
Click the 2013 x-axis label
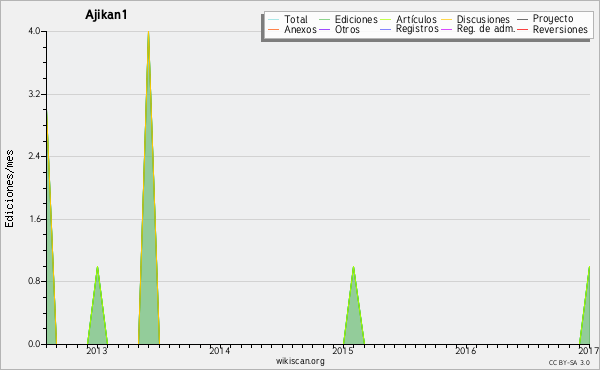pos(97,350)
